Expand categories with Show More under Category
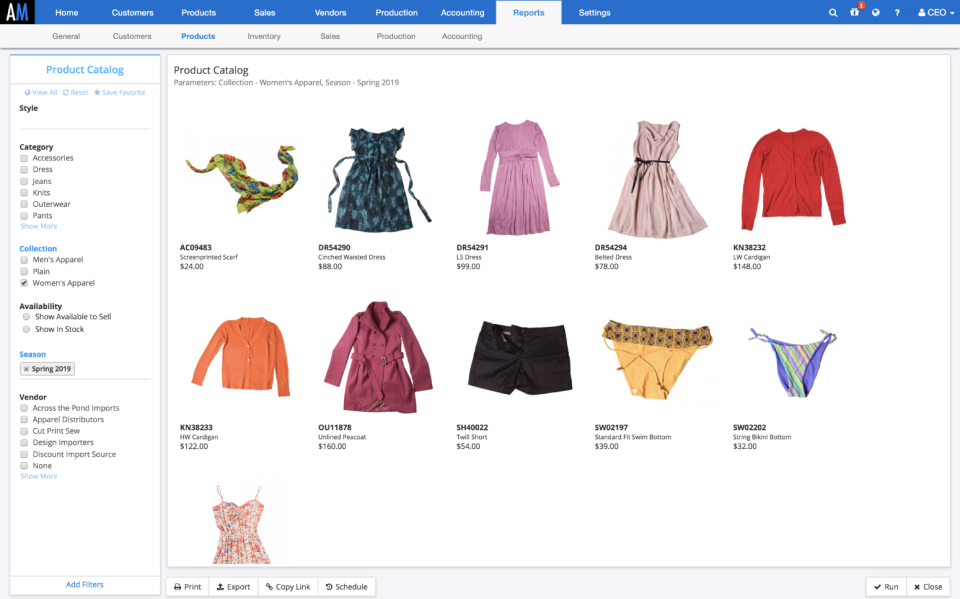Image resolution: width=960 pixels, height=599 pixels. pyautogui.click(x=39, y=226)
